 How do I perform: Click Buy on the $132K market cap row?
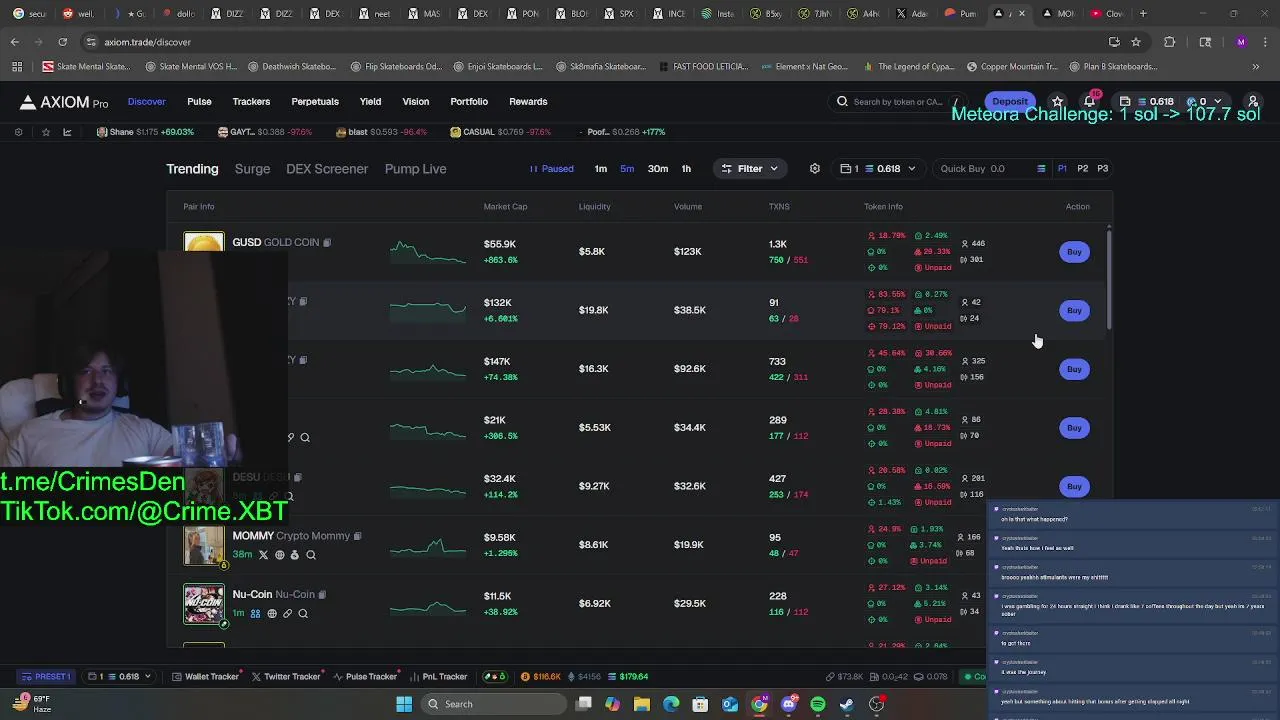click(x=1074, y=310)
